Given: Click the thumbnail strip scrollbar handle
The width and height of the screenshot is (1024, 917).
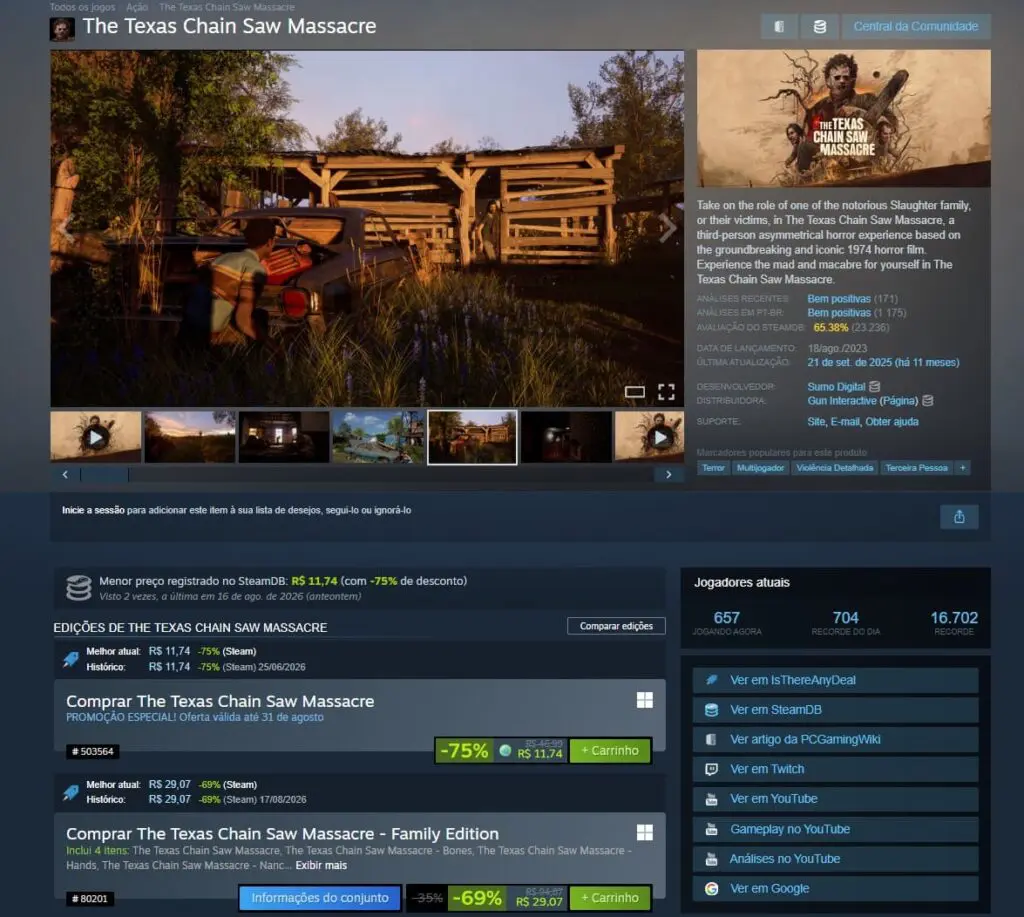Looking at the screenshot, I should (104, 475).
